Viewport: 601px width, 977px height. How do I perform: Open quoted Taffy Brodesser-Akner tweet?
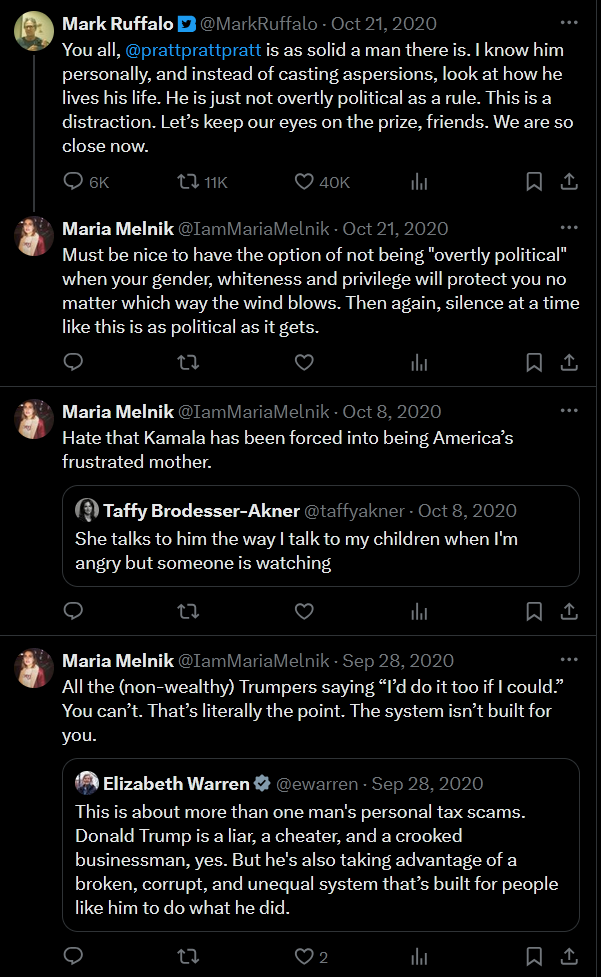(321, 550)
